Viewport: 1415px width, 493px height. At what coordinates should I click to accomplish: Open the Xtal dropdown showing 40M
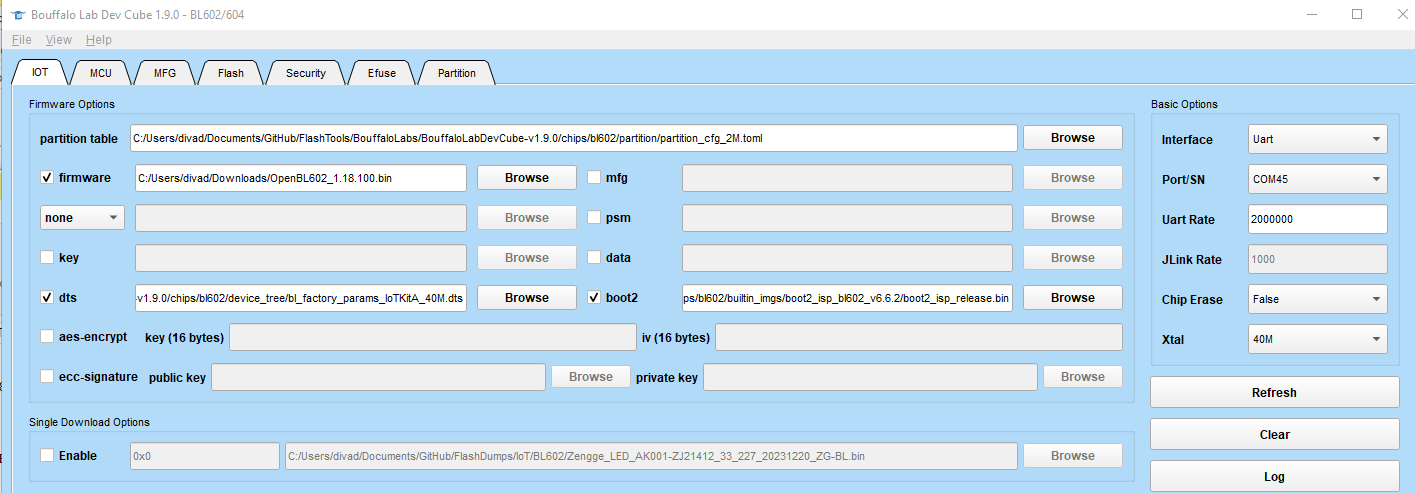pyautogui.click(x=1317, y=339)
